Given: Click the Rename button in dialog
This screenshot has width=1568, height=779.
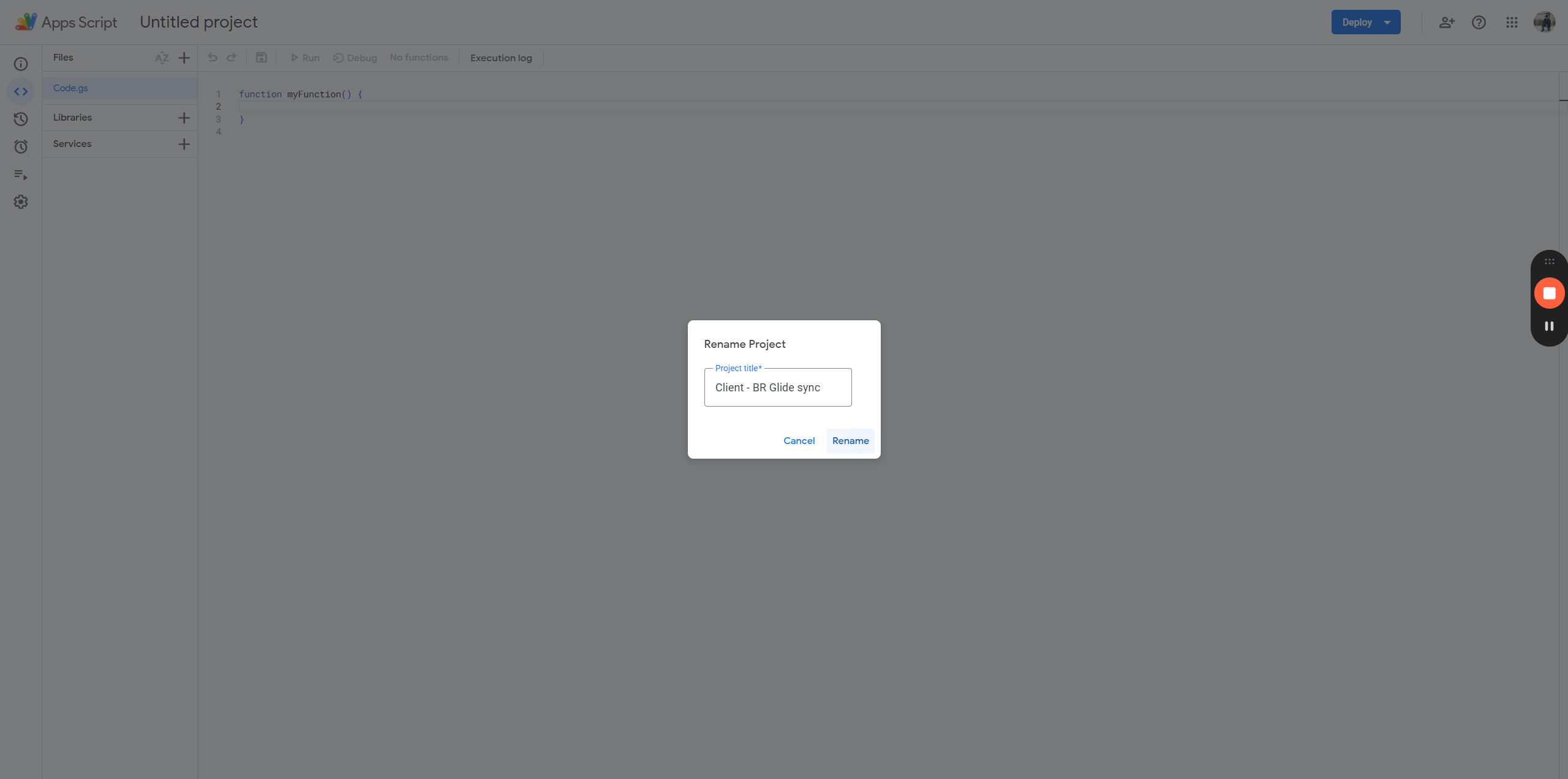Looking at the screenshot, I should point(850,441).
